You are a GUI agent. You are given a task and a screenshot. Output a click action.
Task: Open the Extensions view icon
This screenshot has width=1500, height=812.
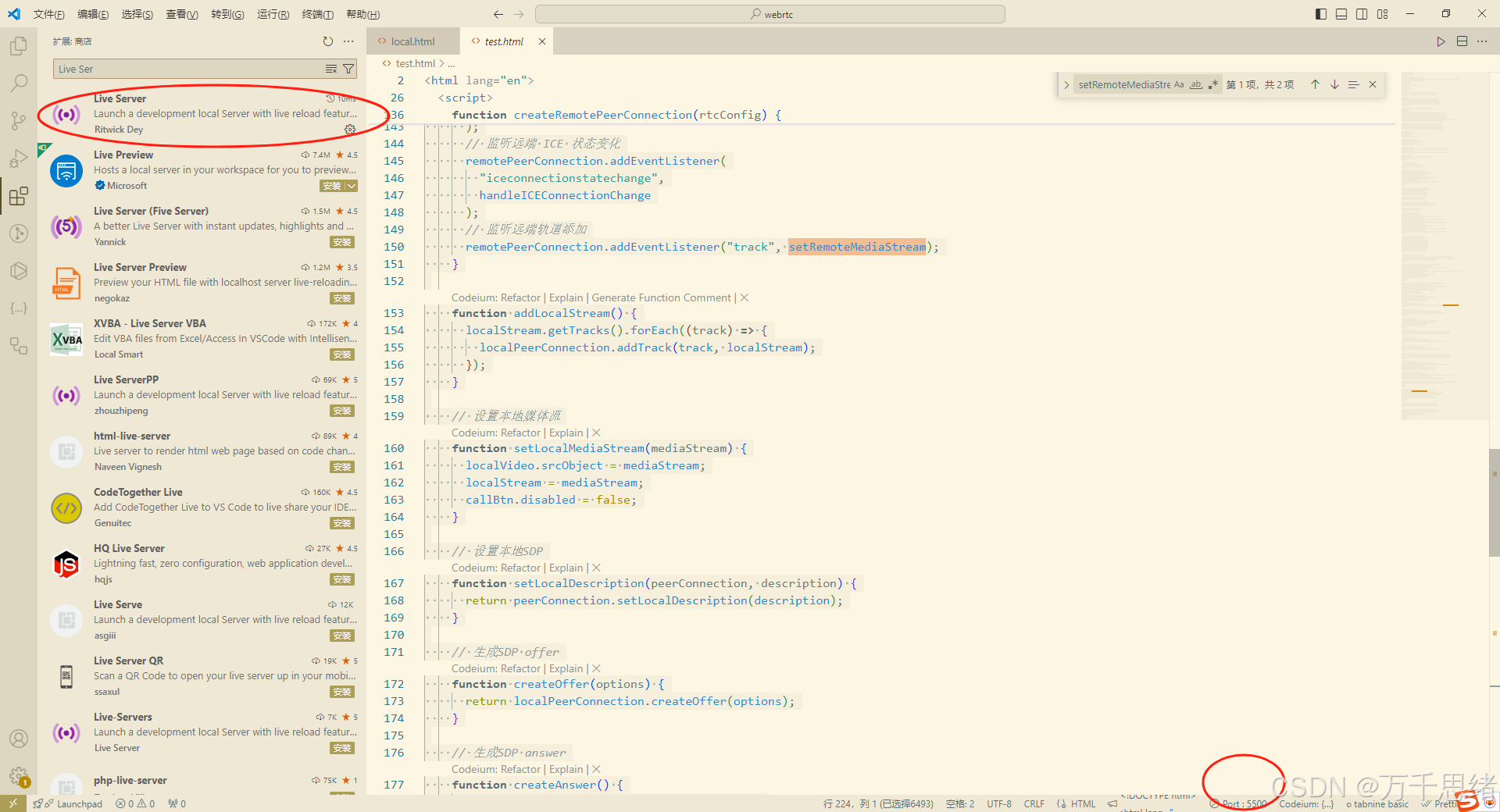coord(19,195)
